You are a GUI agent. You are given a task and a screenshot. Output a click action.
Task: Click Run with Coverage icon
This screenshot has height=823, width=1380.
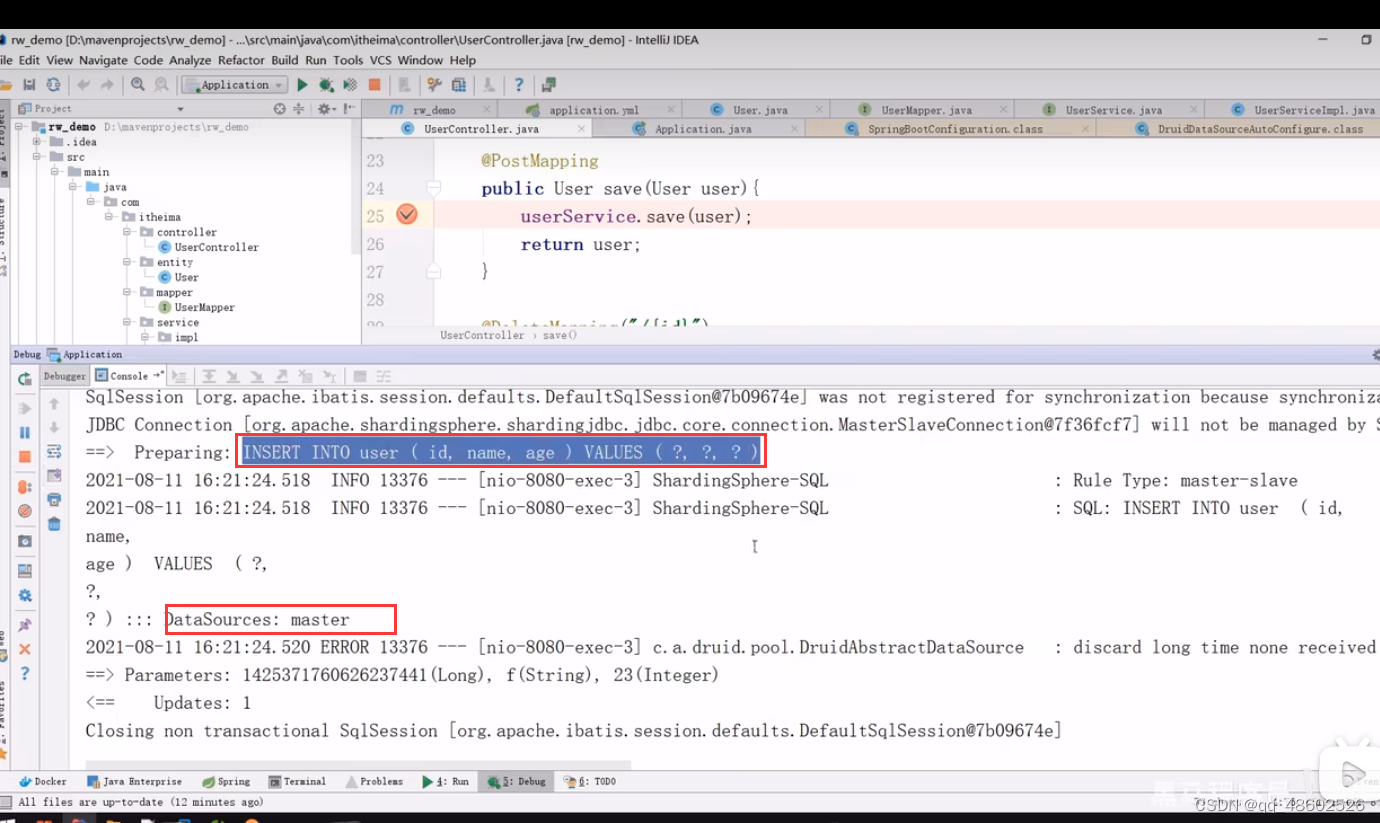(x=350, y=85)
